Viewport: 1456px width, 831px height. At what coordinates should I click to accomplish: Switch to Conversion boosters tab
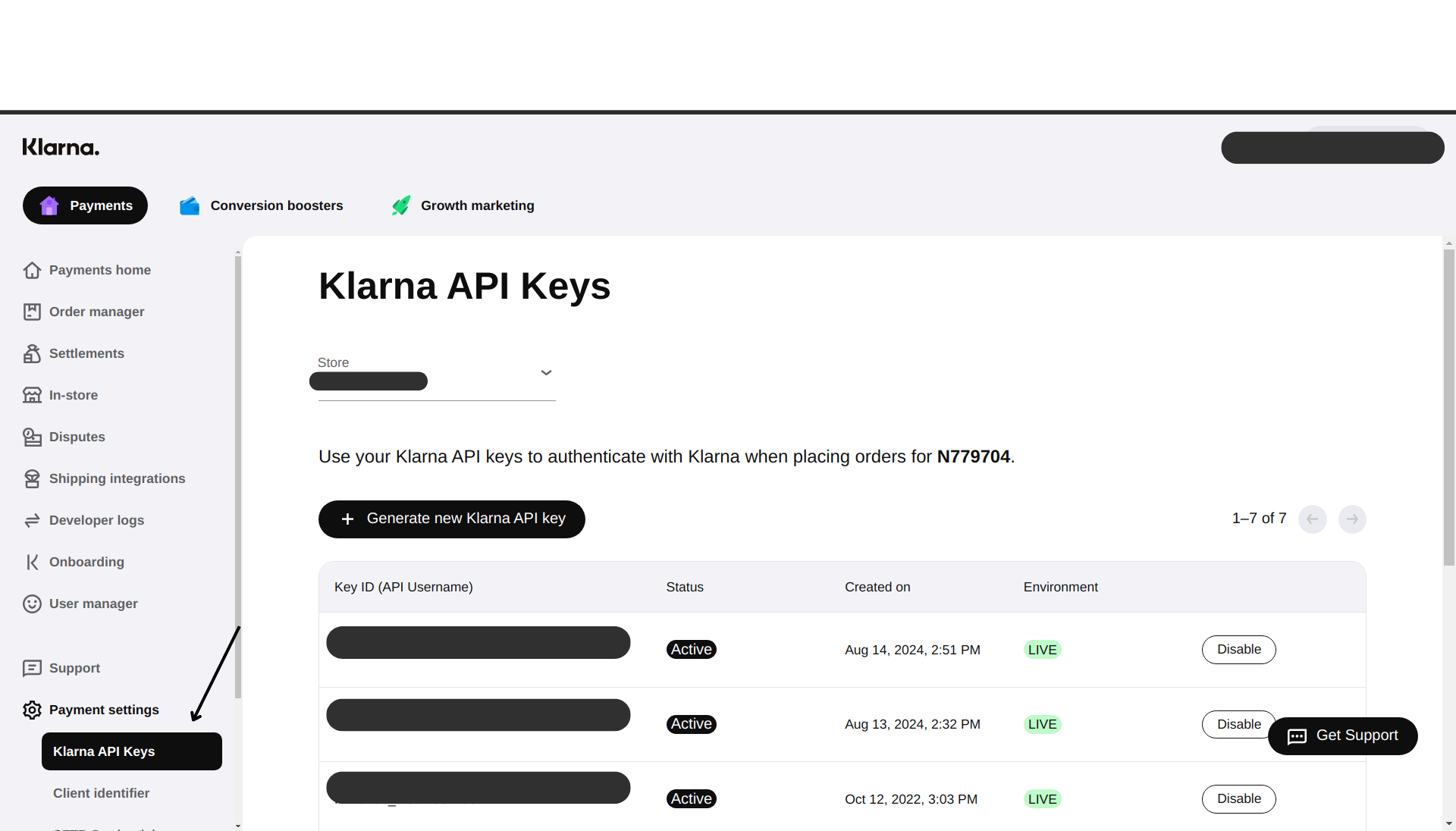pos(262,205)
